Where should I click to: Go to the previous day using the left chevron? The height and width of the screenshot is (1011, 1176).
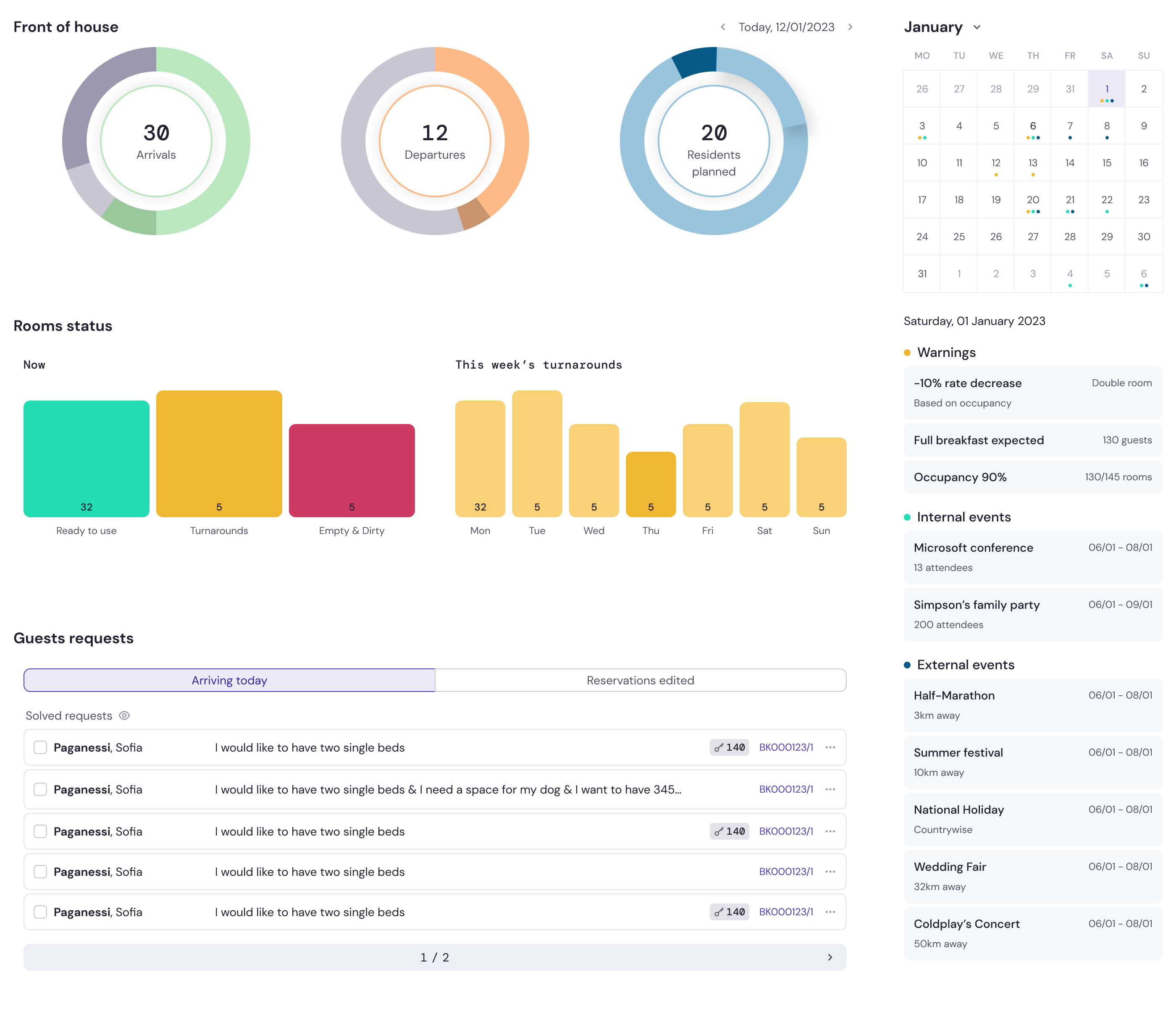[722, 27]
